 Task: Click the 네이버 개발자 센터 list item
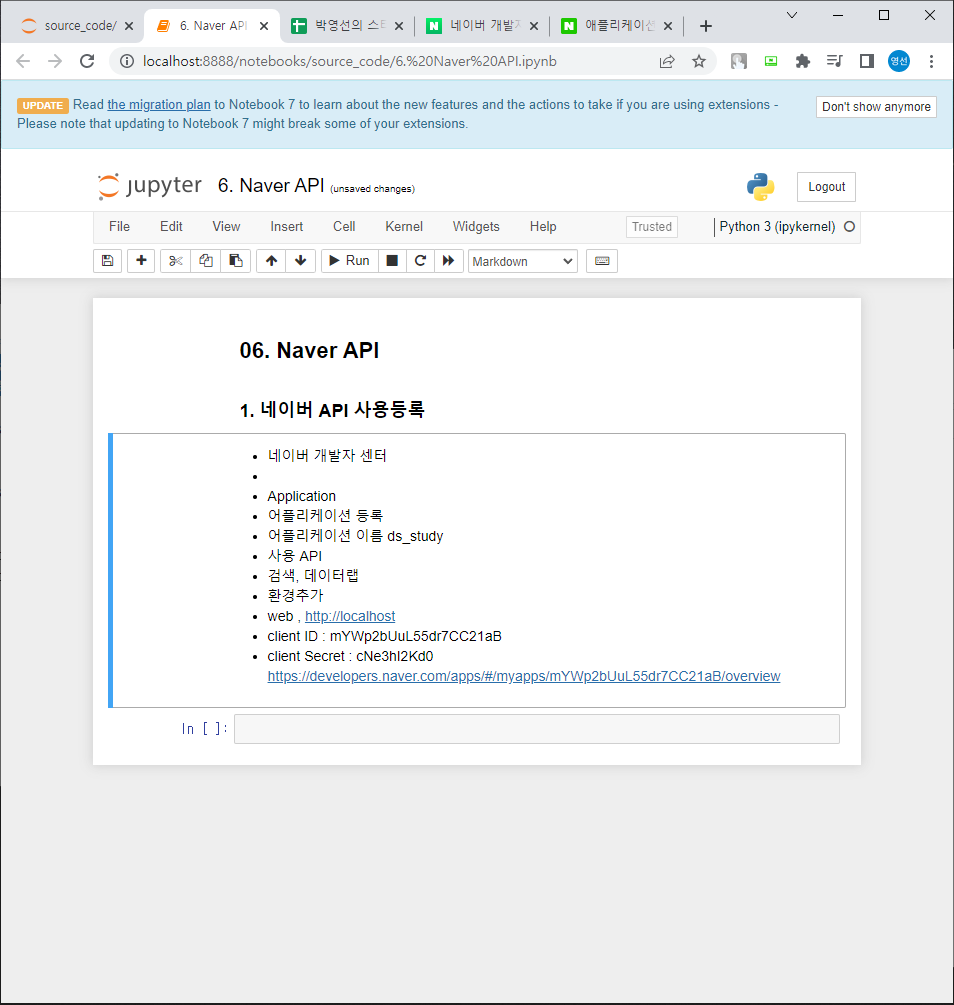[327, 456]
